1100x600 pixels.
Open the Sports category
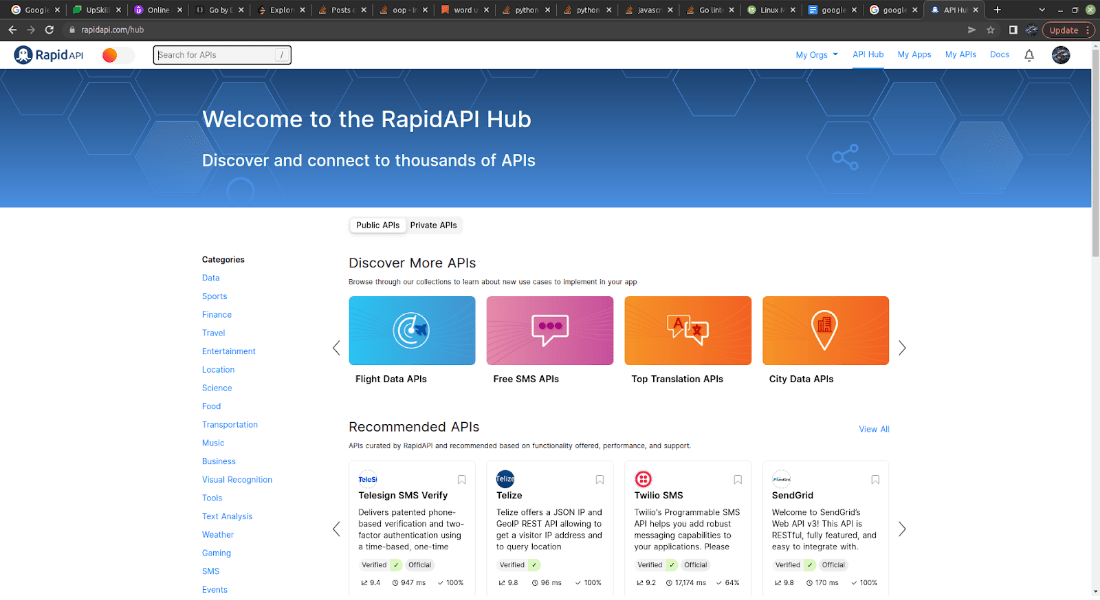tap(215, 296)
